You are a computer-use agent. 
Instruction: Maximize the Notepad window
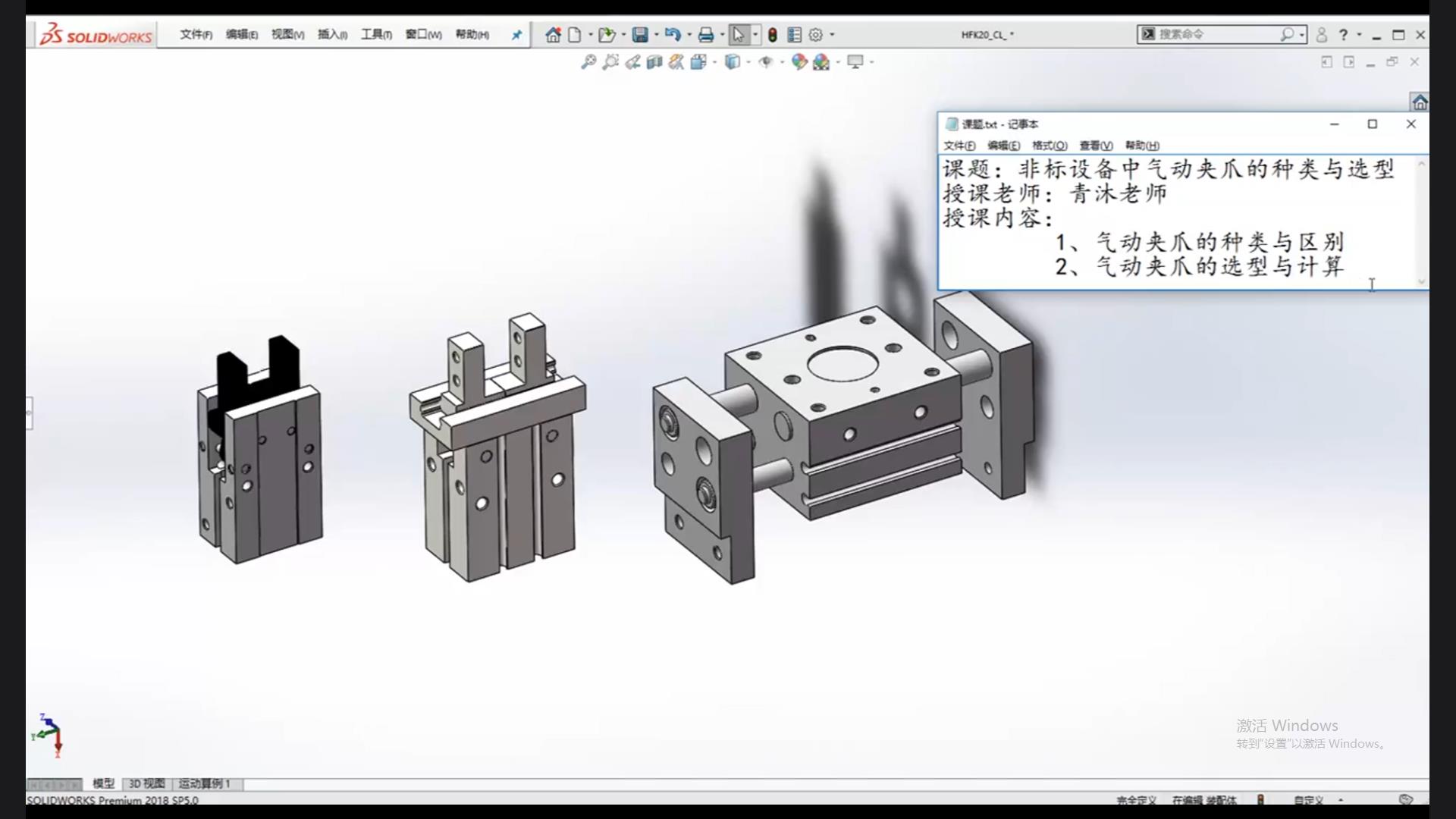tap(1372, 124)
